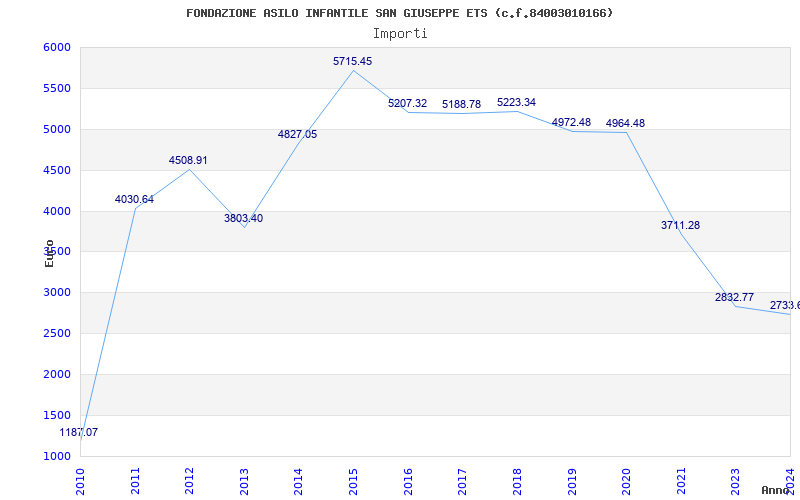Click the 1500 y-axis tick label
800x500 pixels.
tap(57, 415)
